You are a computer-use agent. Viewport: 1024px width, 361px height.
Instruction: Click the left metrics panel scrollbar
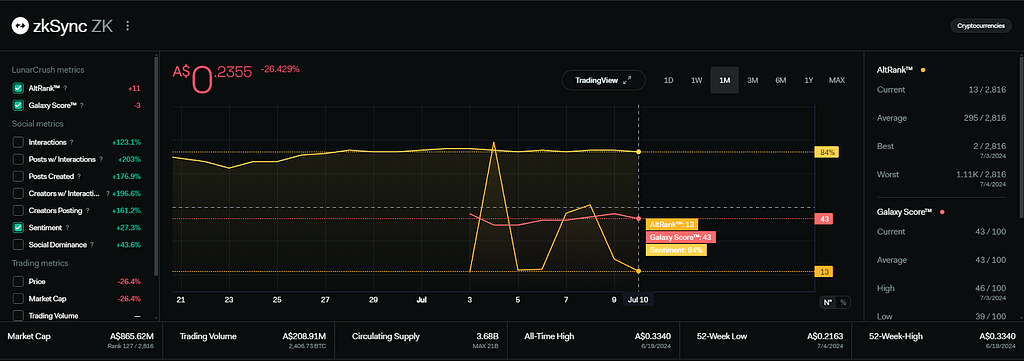pyautogui.click(x=155, y=166)
